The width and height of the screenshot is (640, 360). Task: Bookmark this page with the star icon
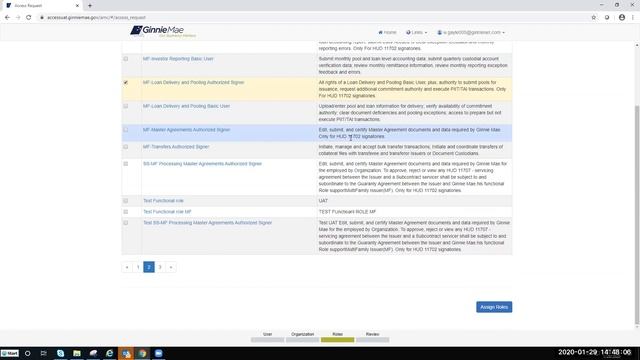tap(593, 18)
